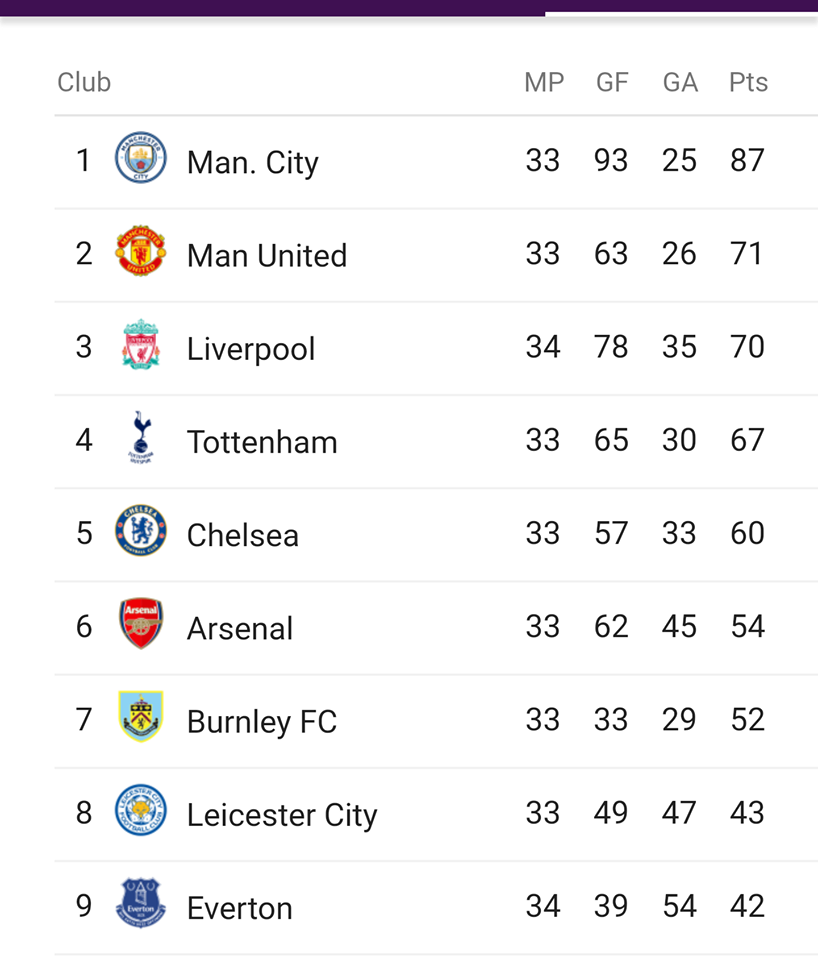Click the Burnley FC crest
Image resolution: width=818 pixels, height=960 pixels.
click(141, 716)
